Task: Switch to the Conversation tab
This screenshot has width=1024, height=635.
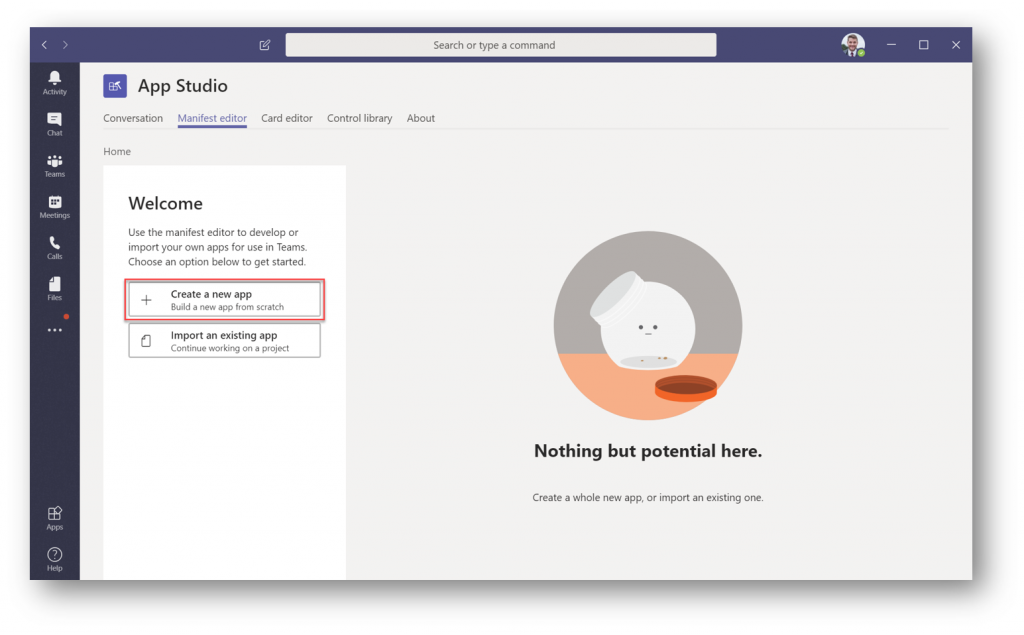Action: [x=133, y=118]
